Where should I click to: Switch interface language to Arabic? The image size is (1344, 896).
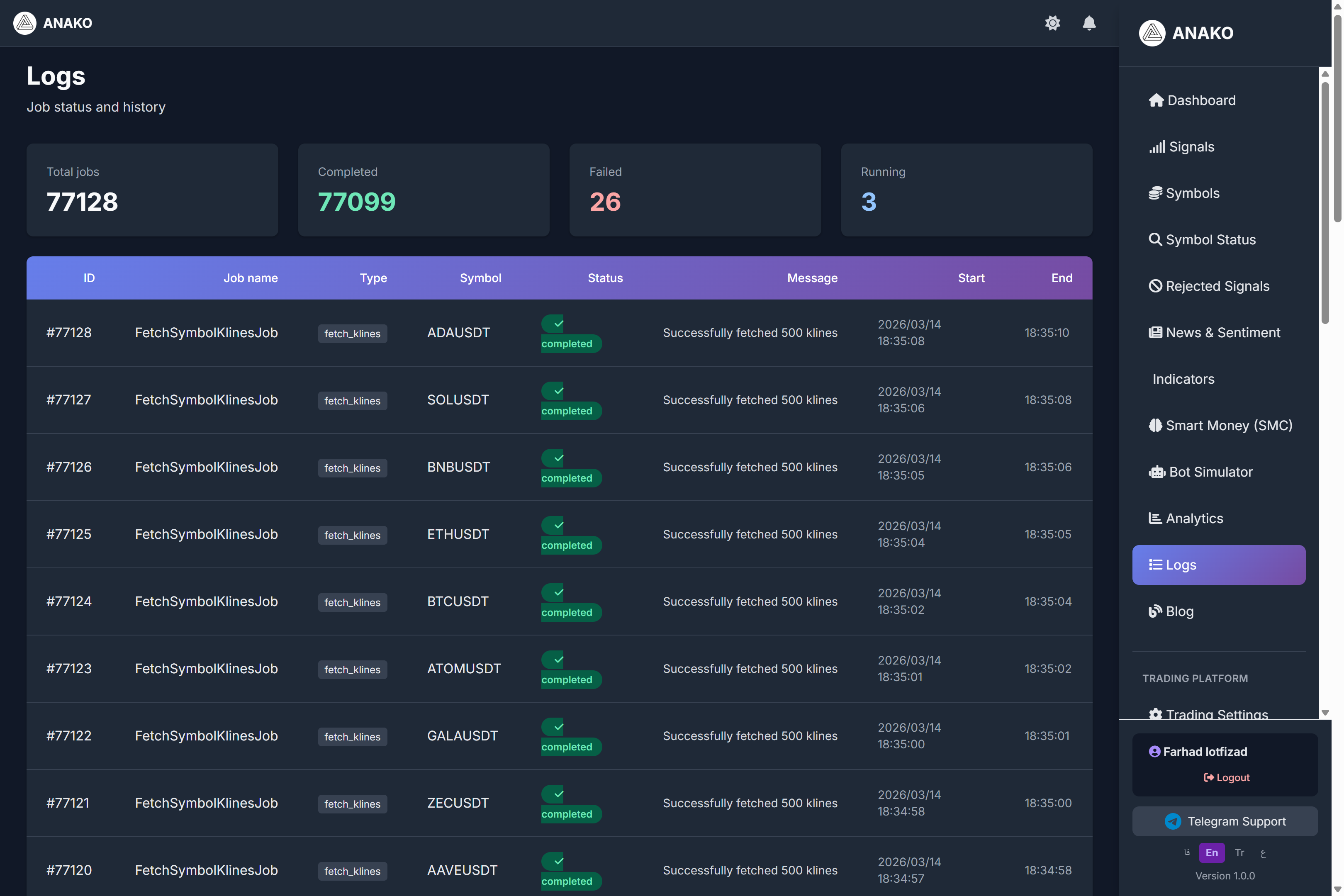[x=1264, y=852]
